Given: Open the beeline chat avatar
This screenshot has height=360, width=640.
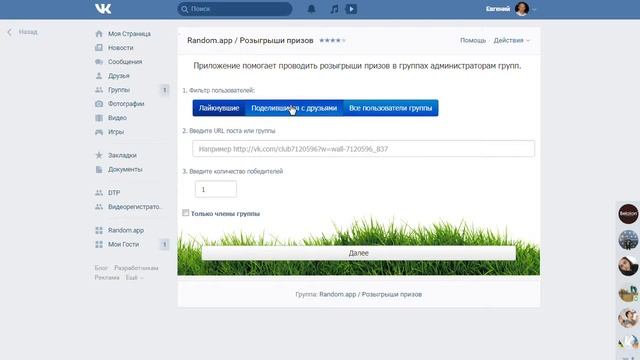Looking at the screenshot, I should coord(628,214).
